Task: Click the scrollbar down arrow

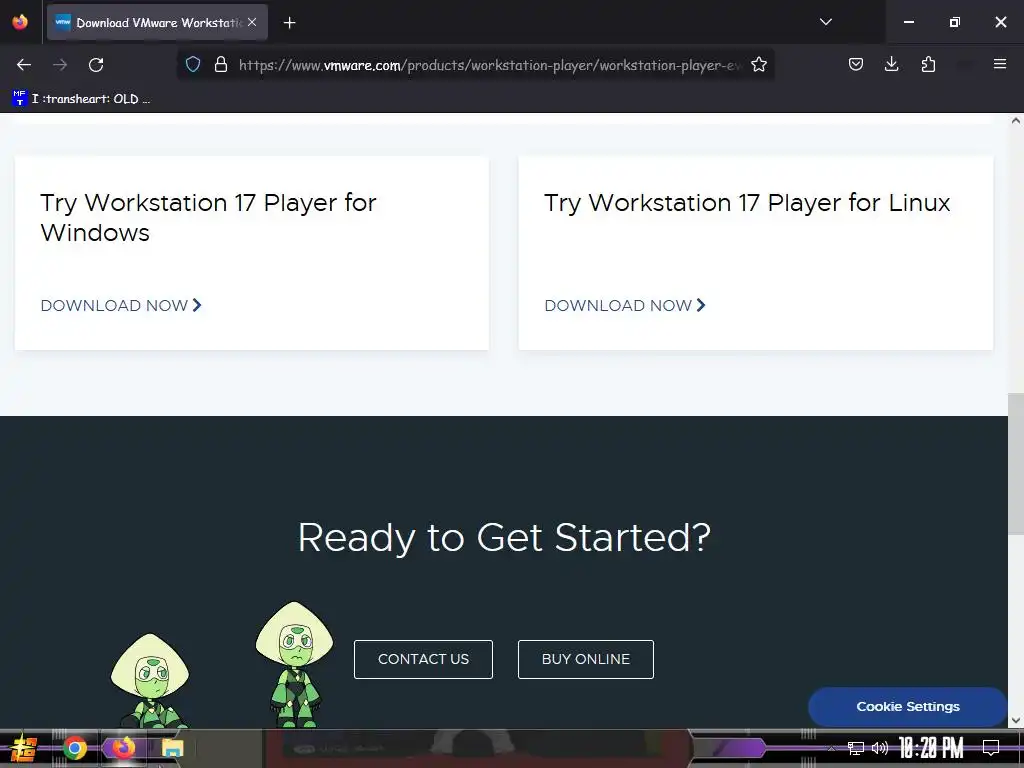Action: [1016, 721]
